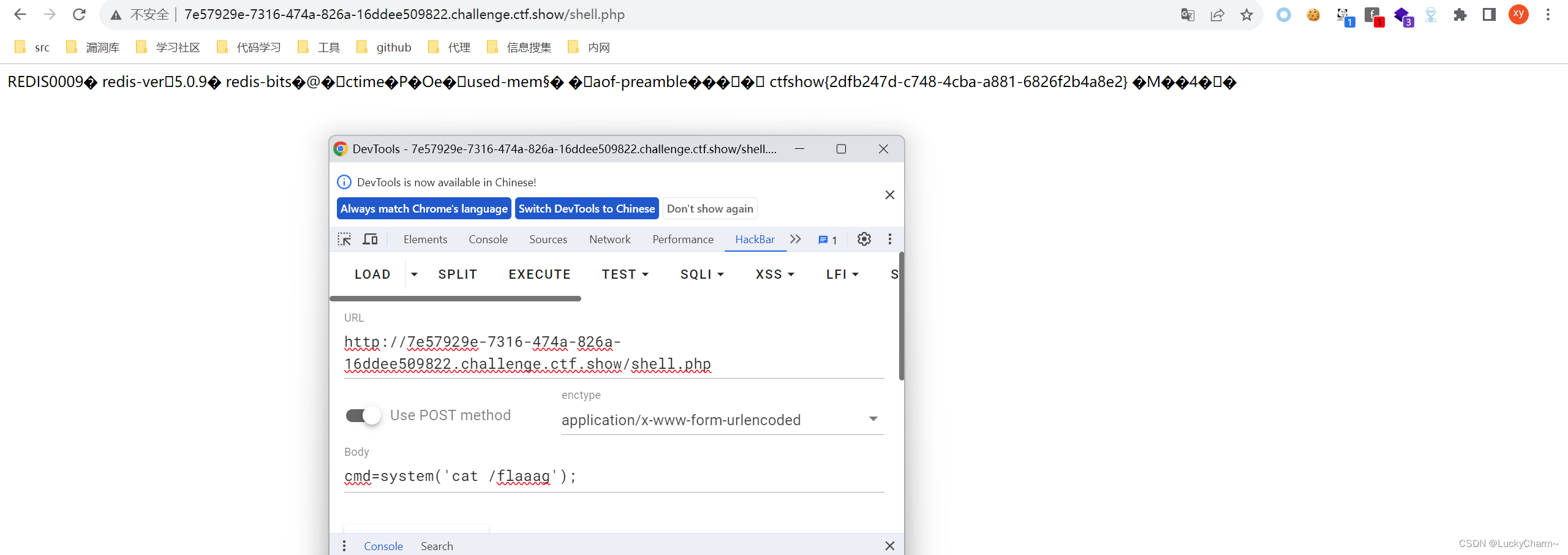Reload the shell.php page

coord(79,15)
